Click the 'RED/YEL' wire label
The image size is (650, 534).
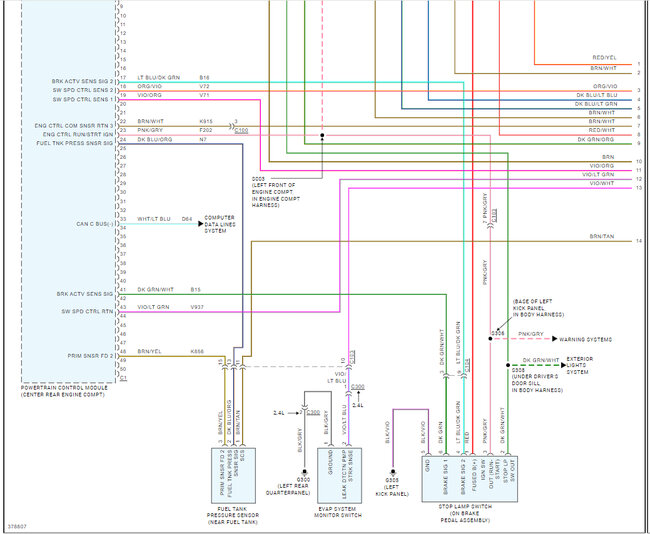click(604, 58)
